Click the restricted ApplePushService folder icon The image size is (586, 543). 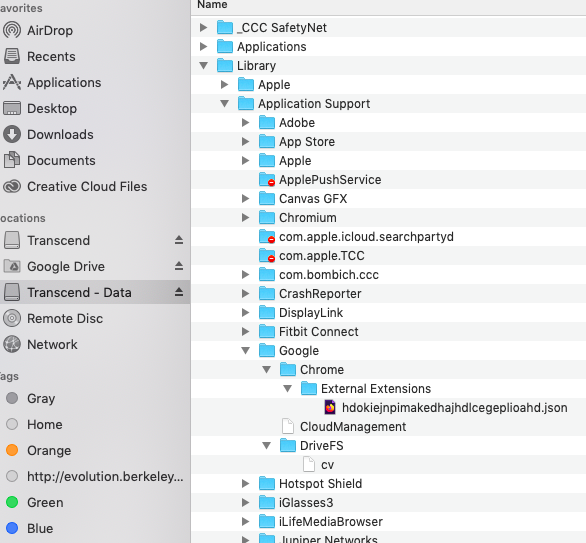[267, 179]
